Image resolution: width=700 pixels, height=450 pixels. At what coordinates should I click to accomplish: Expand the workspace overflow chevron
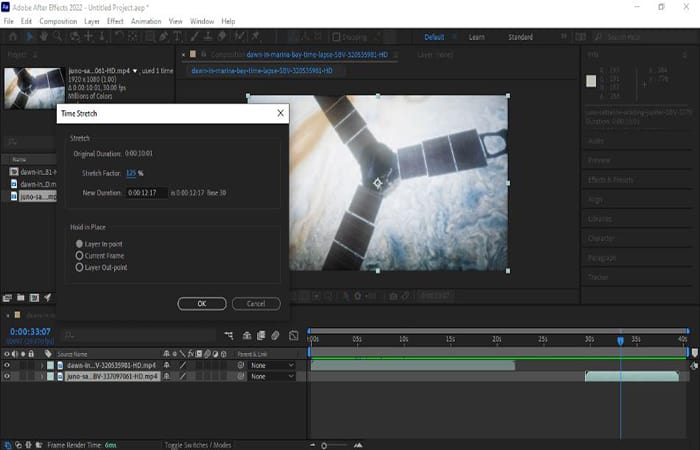coord(563,37)
